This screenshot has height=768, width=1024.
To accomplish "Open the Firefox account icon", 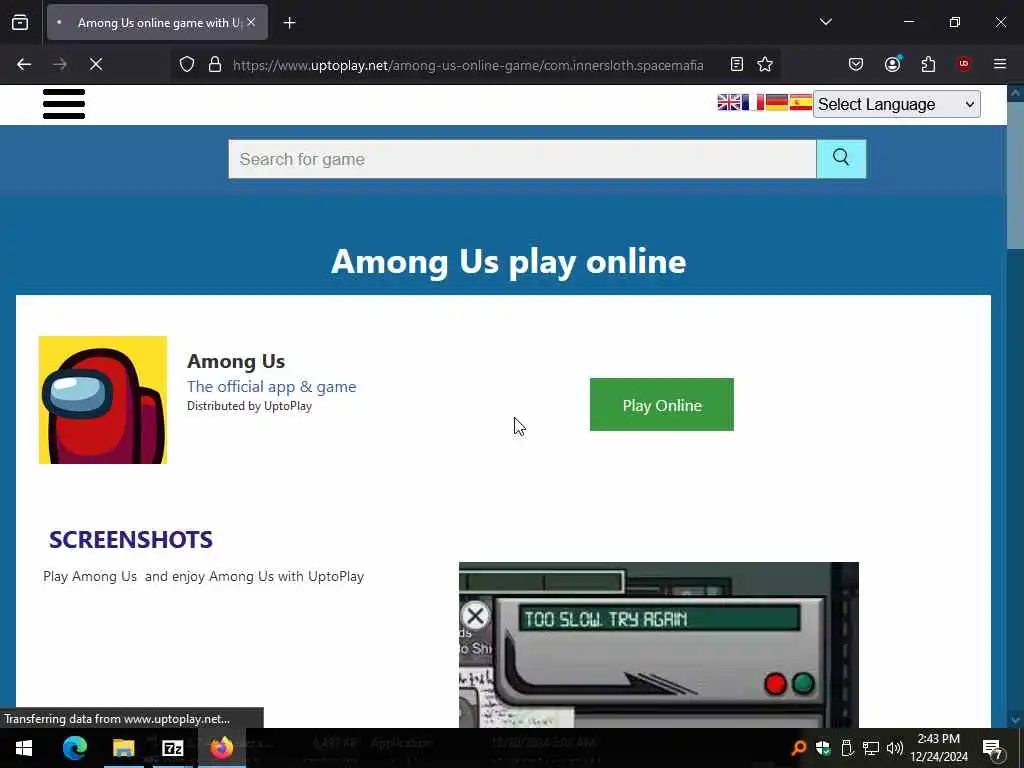I will pyautogui.click(x=892, y=64).
